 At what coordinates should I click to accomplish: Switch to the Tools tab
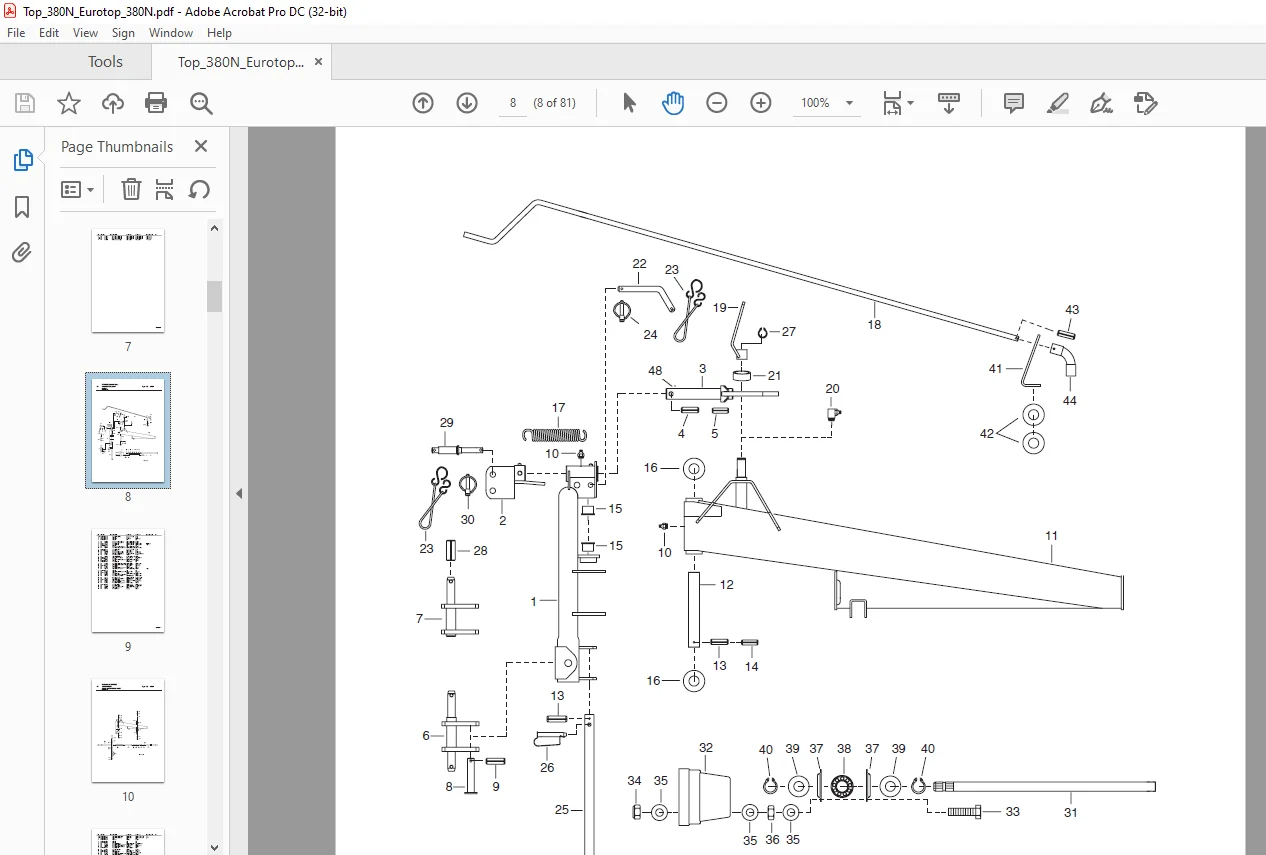point(105,62)
